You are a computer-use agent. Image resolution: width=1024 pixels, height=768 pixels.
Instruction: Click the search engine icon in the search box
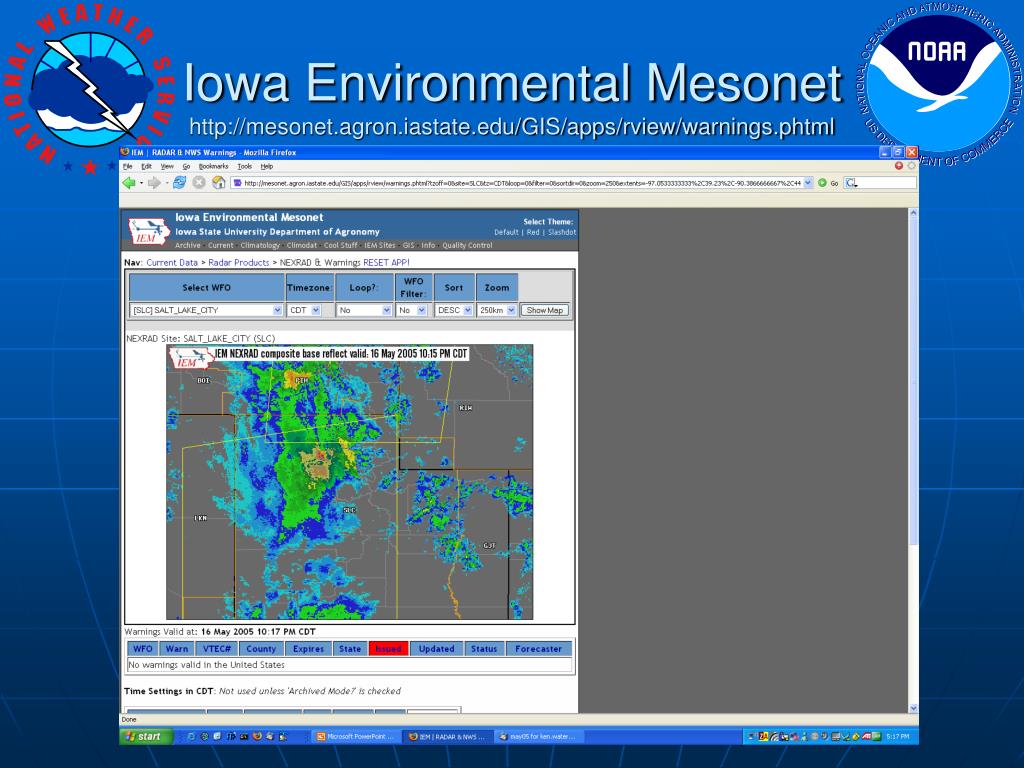coord(850,184)
